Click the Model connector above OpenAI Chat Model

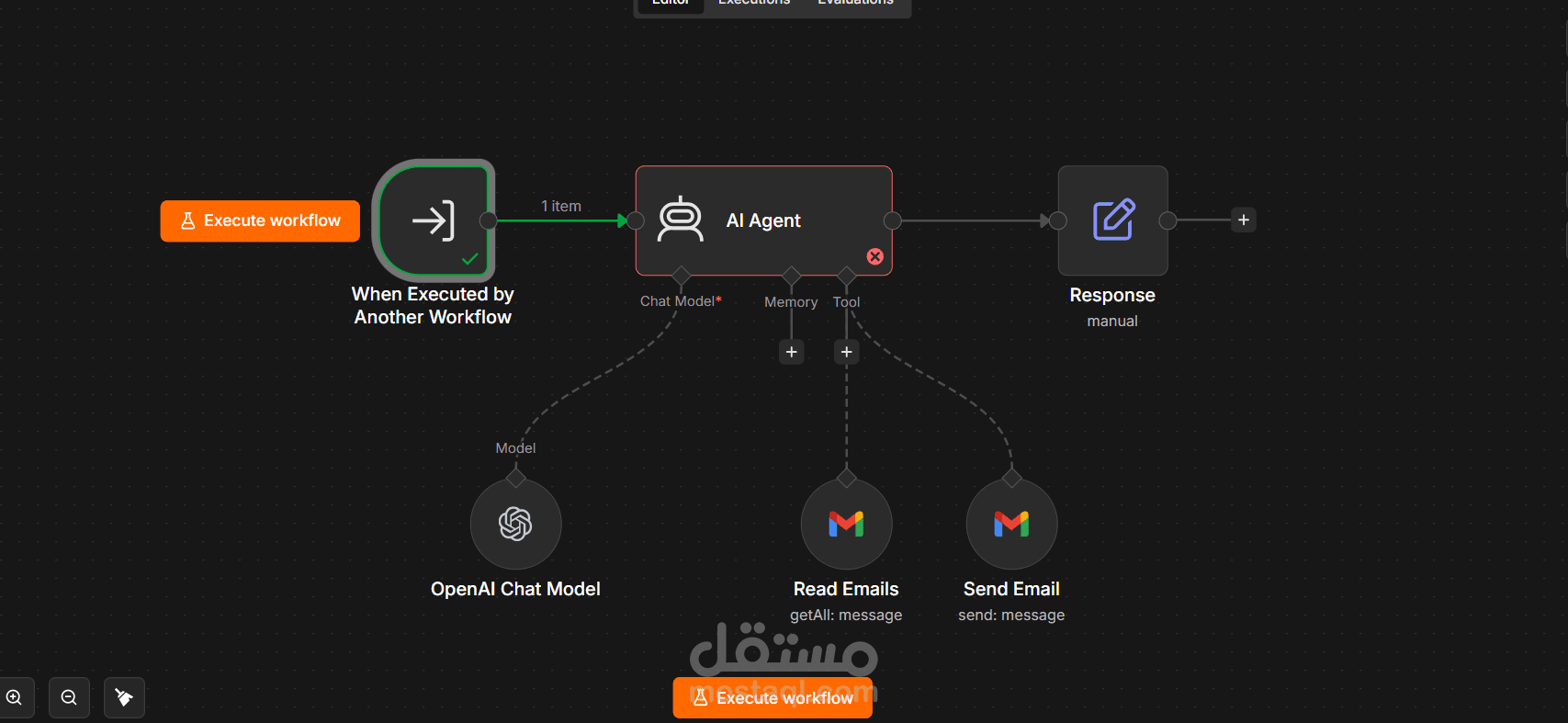[x=515, y=479]
